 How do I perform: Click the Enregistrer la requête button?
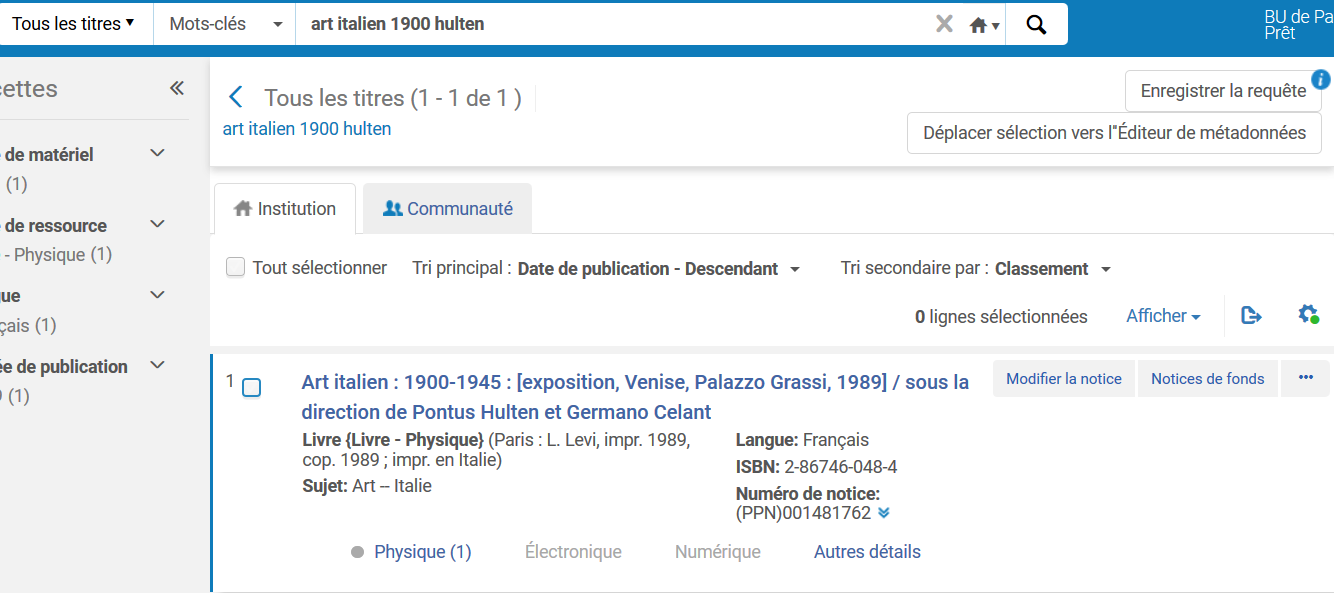1222,91
